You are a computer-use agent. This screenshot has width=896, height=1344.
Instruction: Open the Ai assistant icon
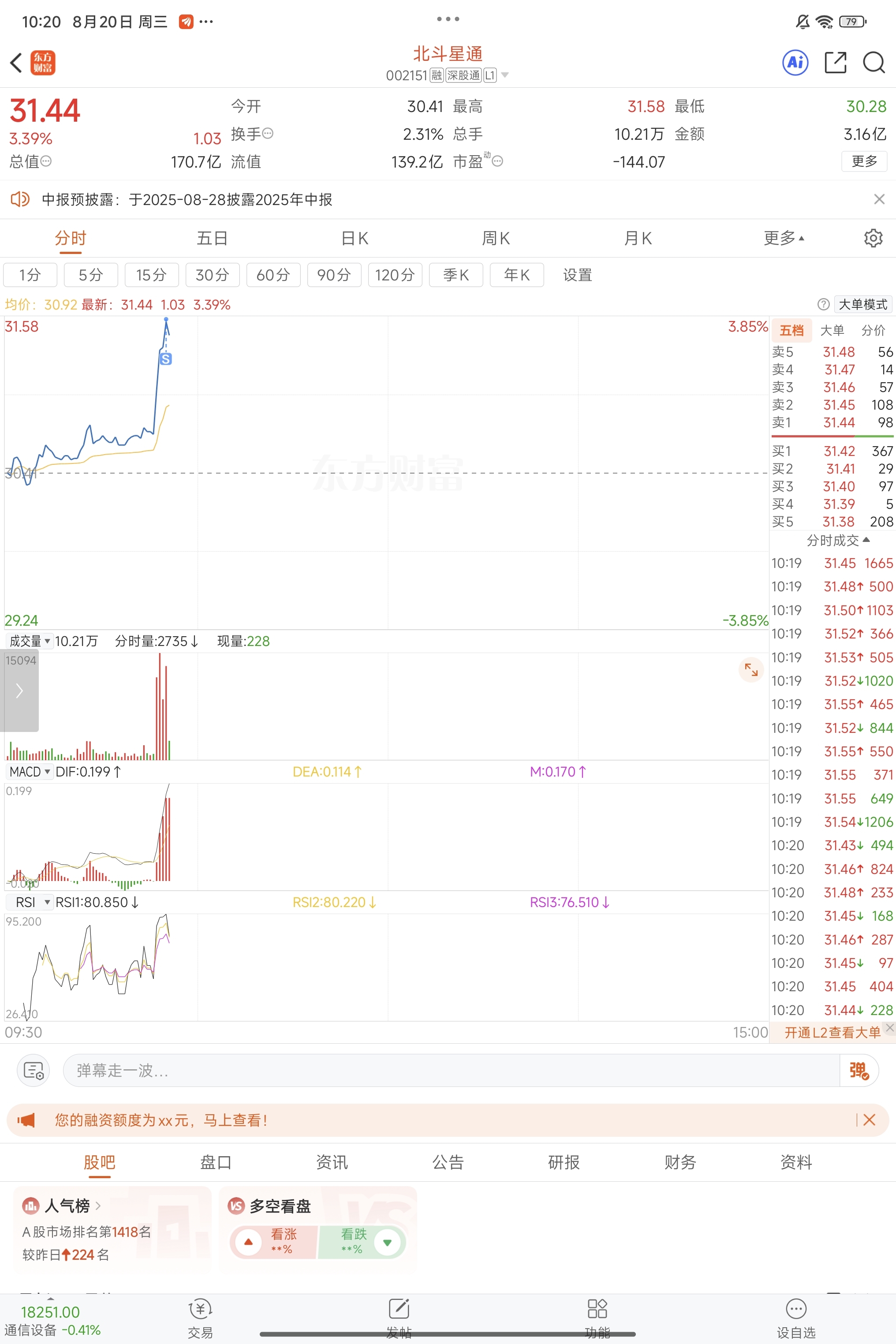pyautogui.click(x=795, y=62)
